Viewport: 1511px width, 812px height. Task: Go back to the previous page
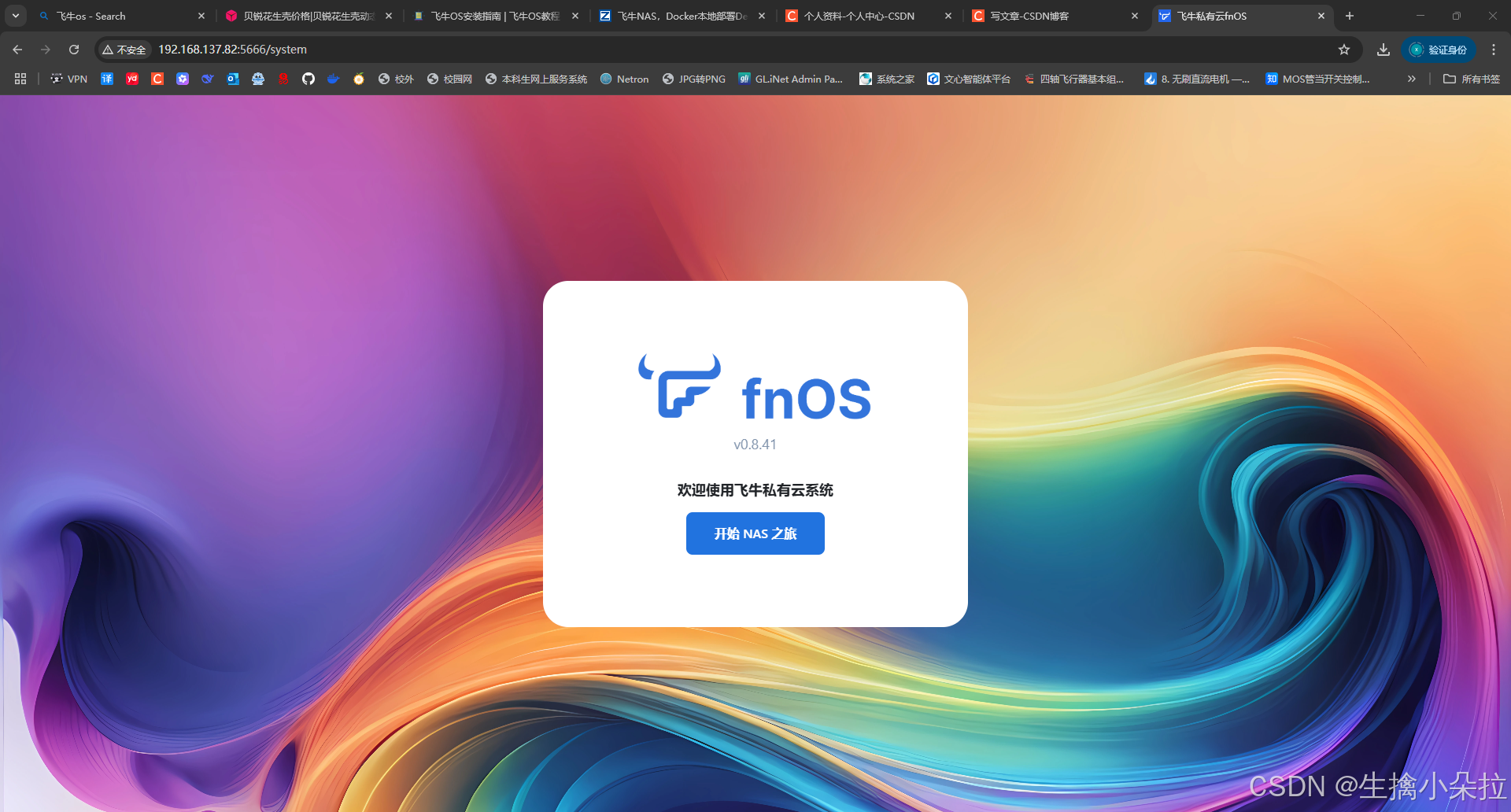click(17, 50)
